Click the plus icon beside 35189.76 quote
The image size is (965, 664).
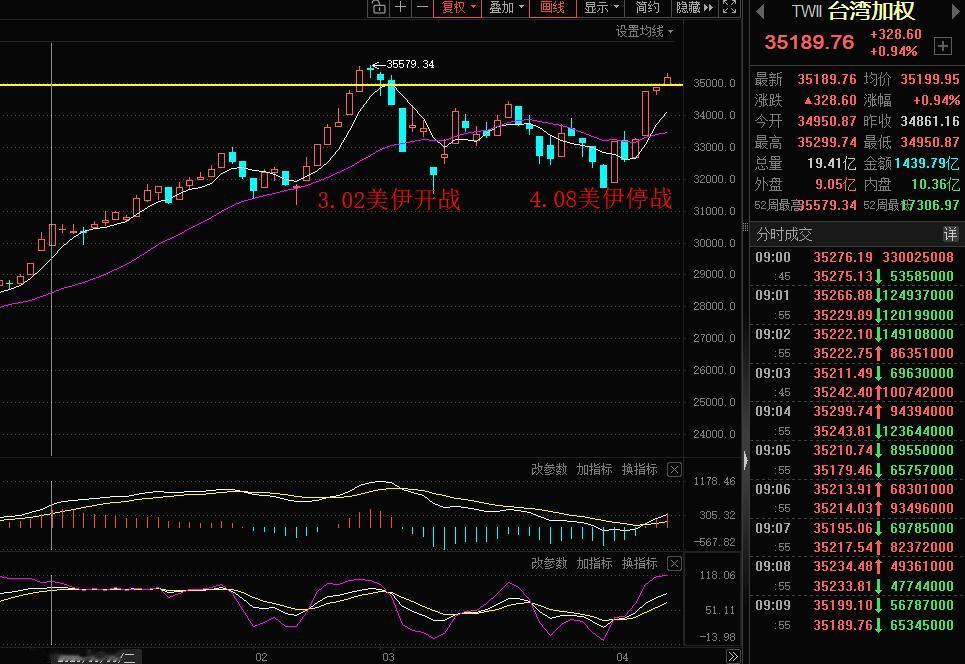pos(942,45)
